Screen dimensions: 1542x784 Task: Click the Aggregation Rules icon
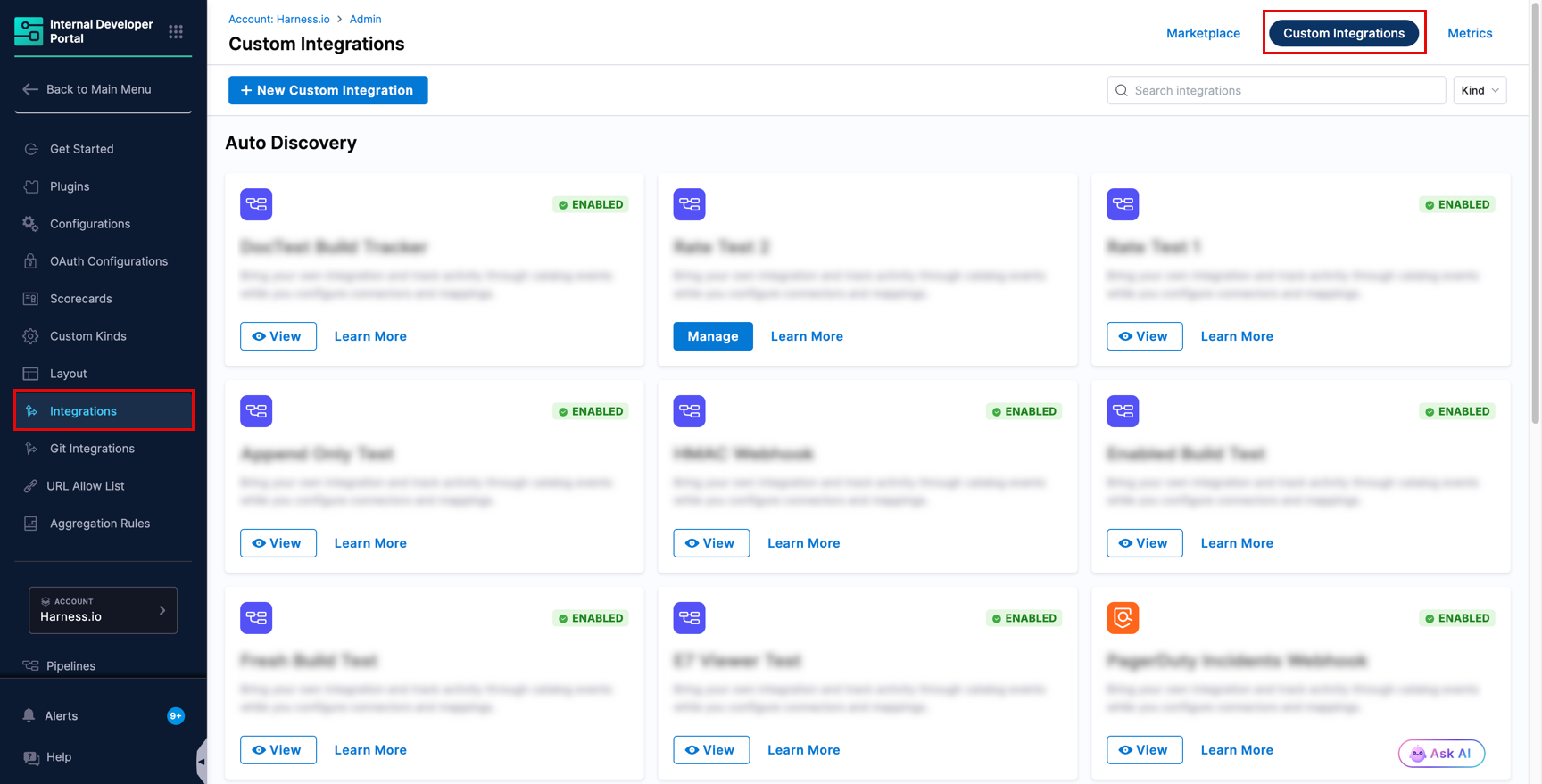click(x=31, y=524)
